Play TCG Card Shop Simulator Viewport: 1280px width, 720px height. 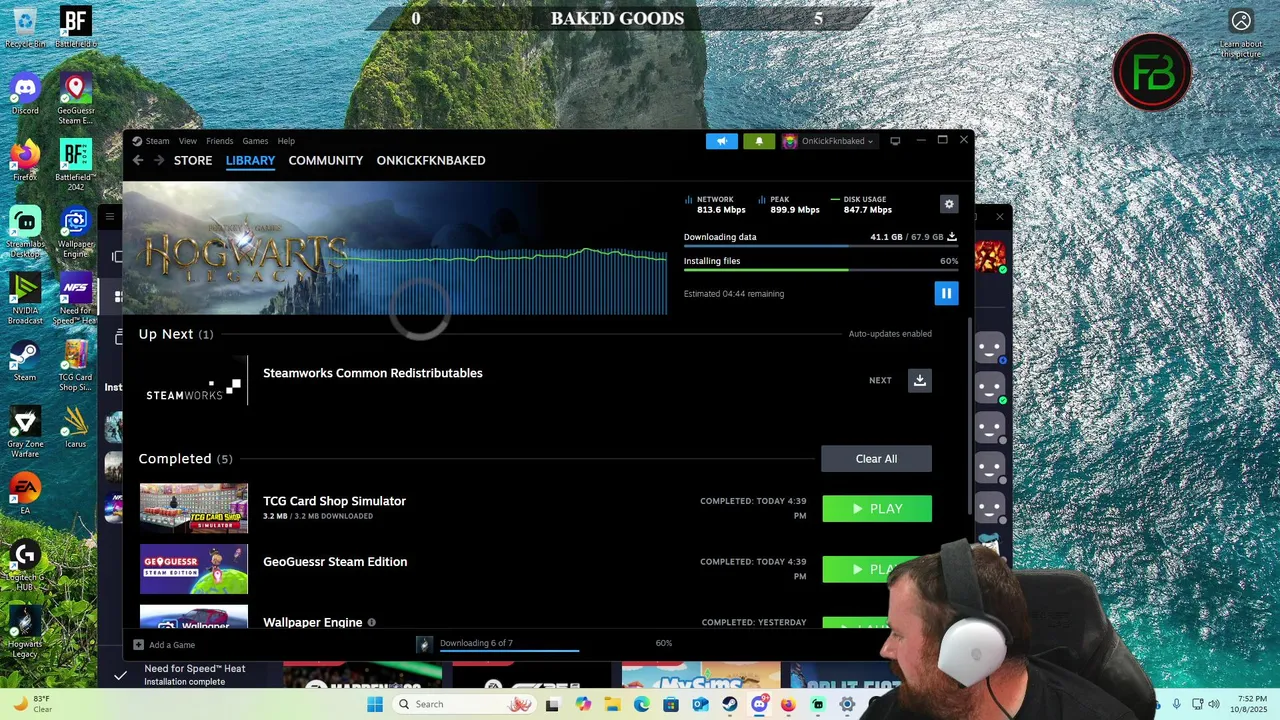pyautogui.click(x=877, y=509)
